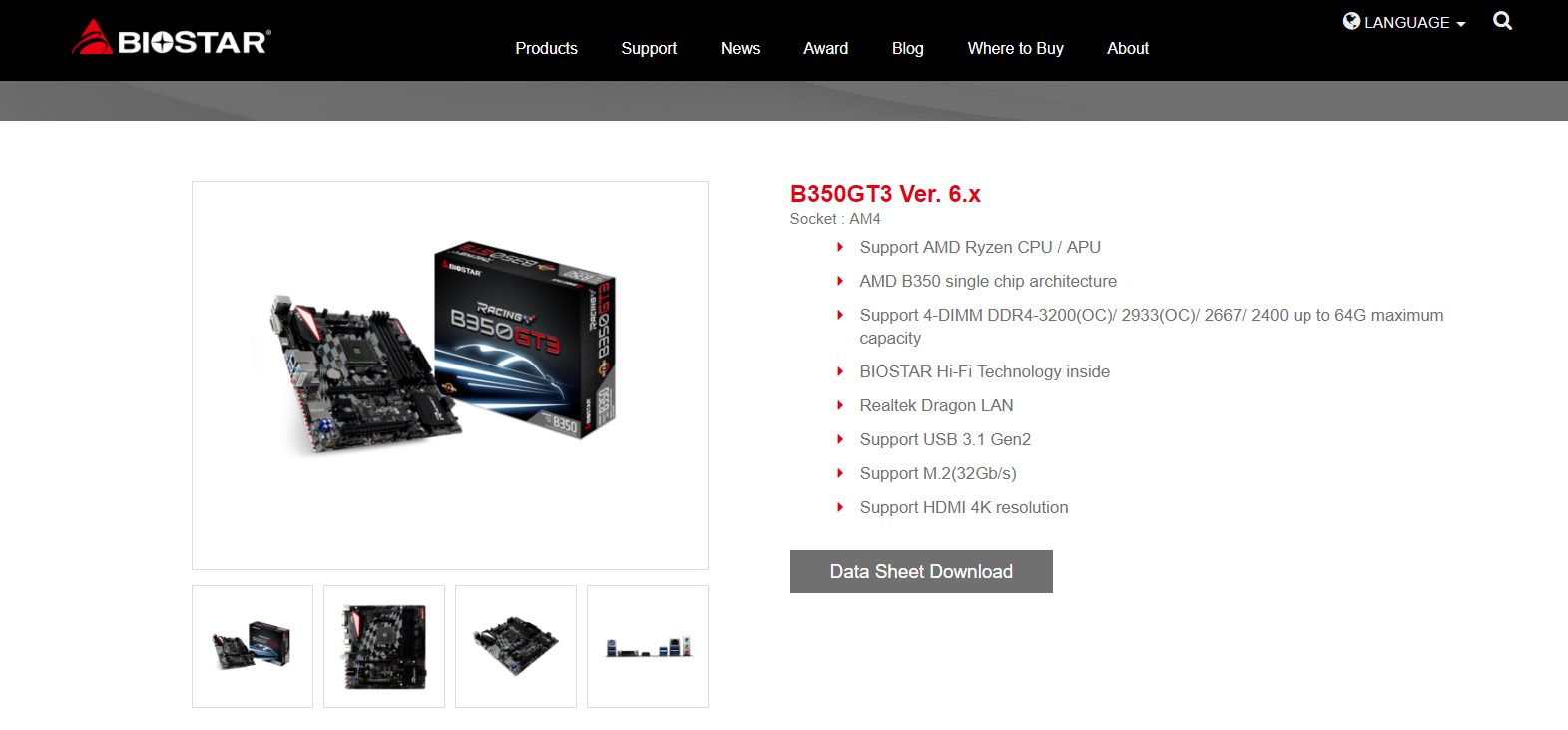The image size is (1568, 730).
Task: Select the angled motherboard thumbnail
Action: point(516,646)
